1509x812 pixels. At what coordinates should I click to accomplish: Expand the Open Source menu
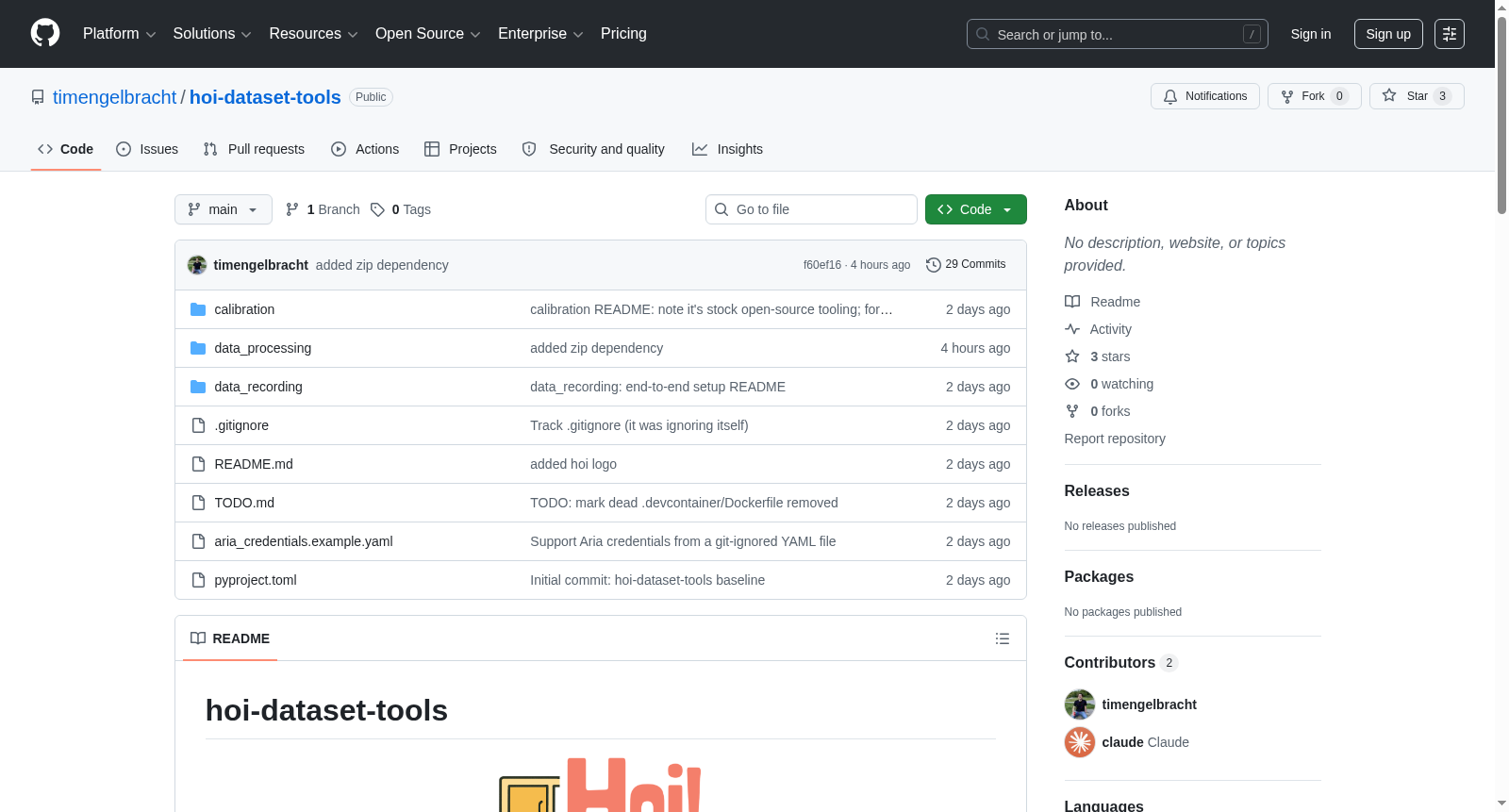pos(428,34)
